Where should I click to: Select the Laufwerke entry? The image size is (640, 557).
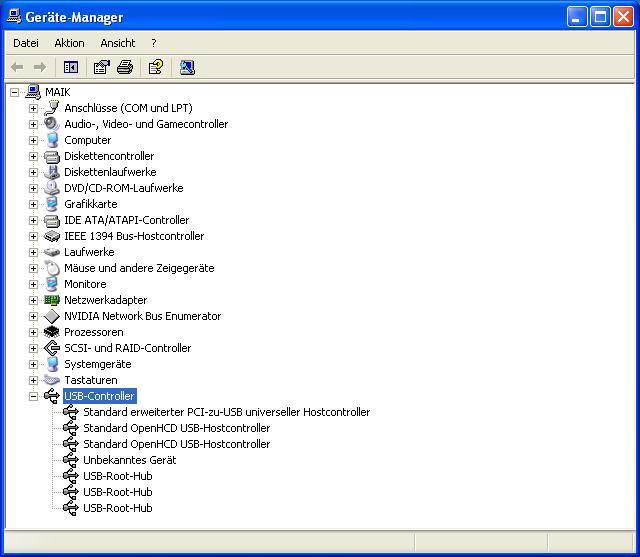tap(89, 252)
